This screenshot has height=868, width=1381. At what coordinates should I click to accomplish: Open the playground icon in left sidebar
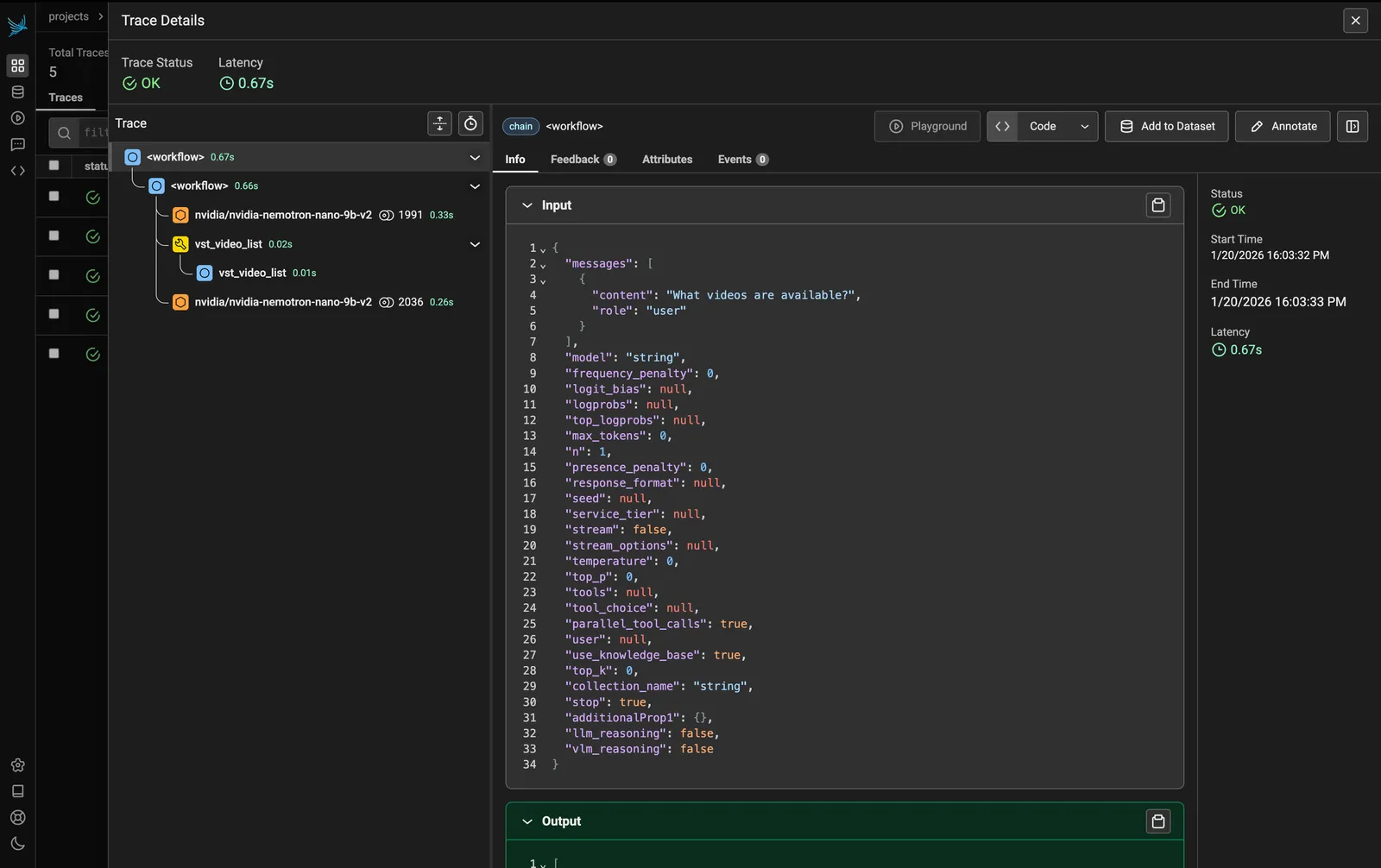point(17,118)
